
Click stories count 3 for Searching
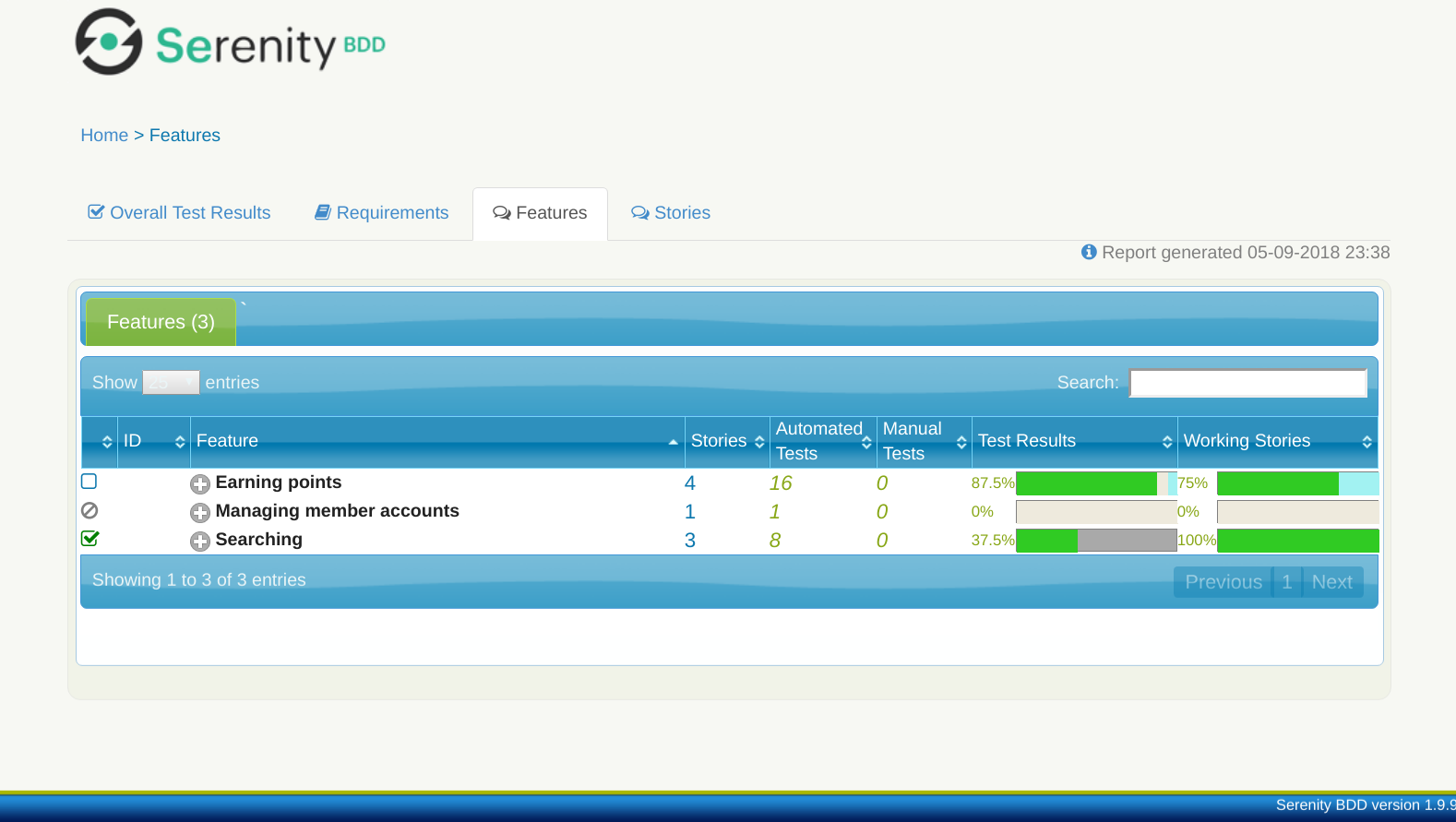tap(690, 541)
